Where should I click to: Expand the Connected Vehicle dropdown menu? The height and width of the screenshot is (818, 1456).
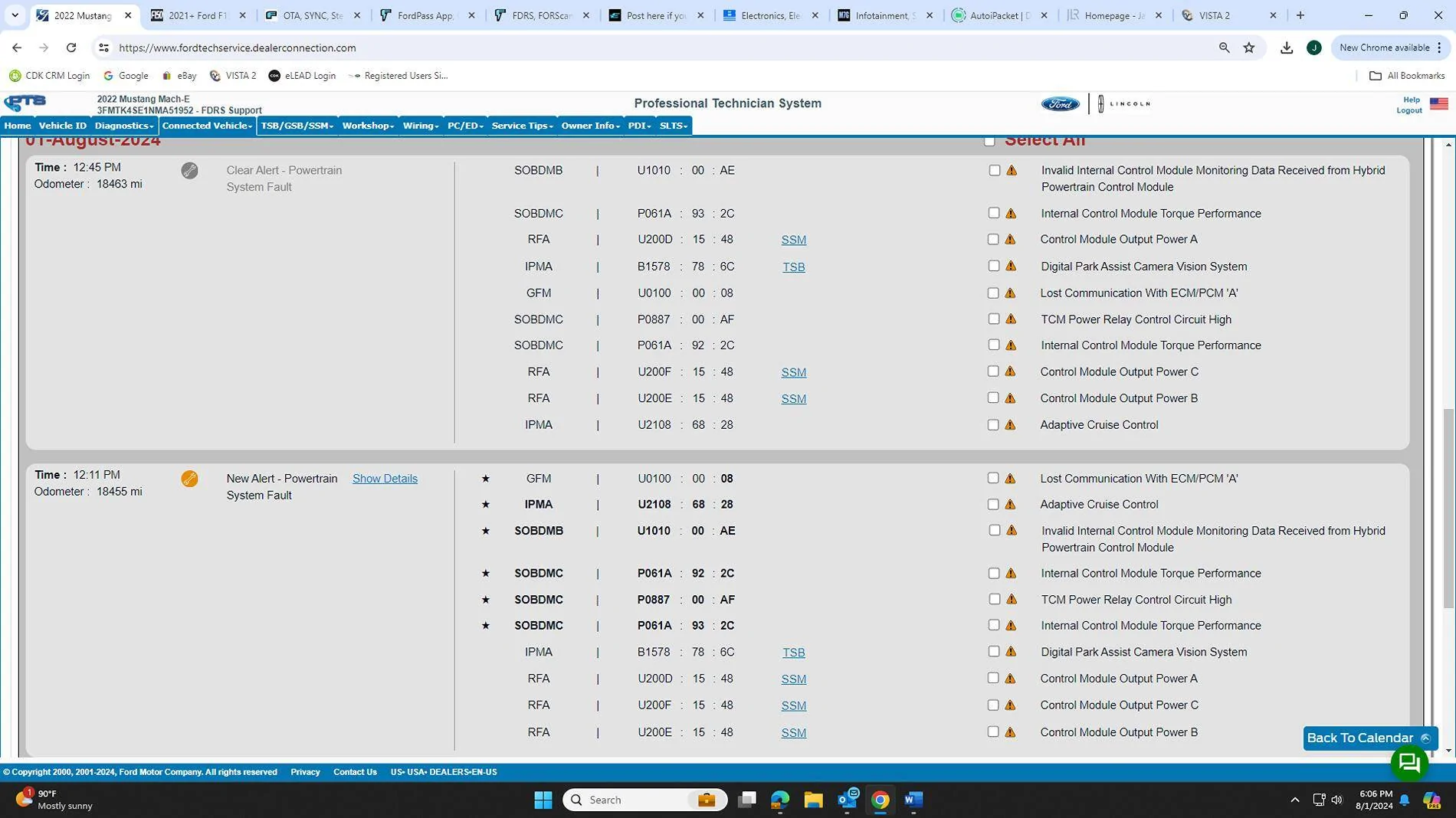(207, 126)
